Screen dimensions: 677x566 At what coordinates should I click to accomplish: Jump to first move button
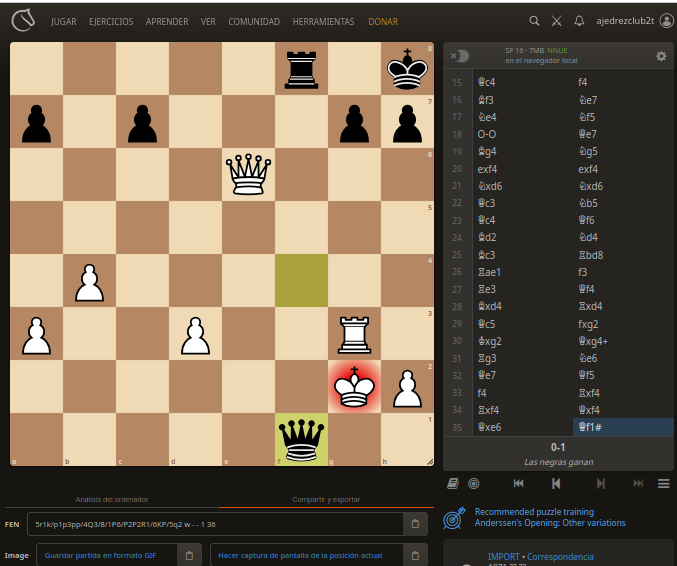coord(519,484)
